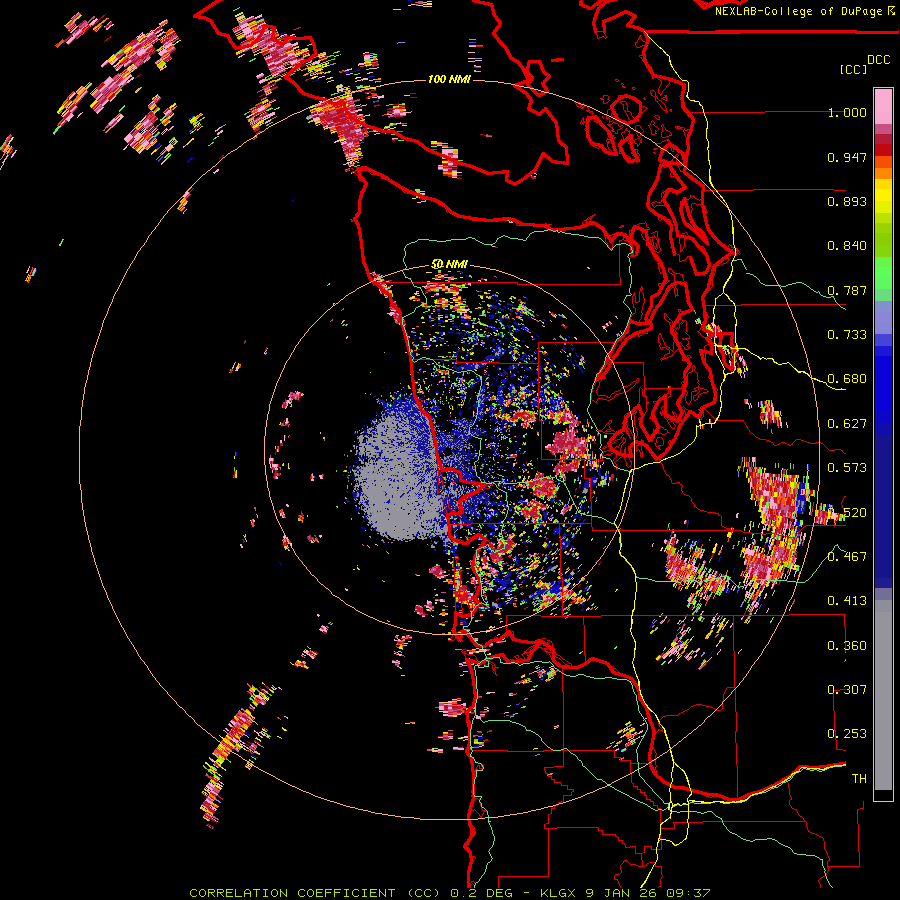The width and height of the screenshot is (900, 900).
Task: Select the 1.000 value on the scale
Action: pos(847,113)
